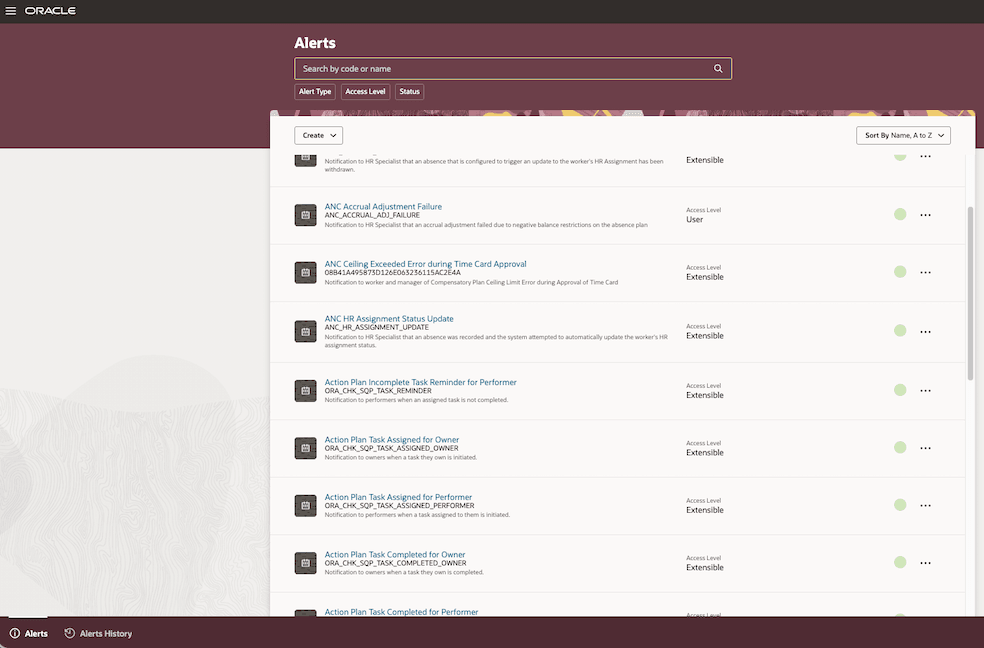This screenshot has height=648, width=984.
Task: Open the Access Level filter
Action: click(365, 92)
